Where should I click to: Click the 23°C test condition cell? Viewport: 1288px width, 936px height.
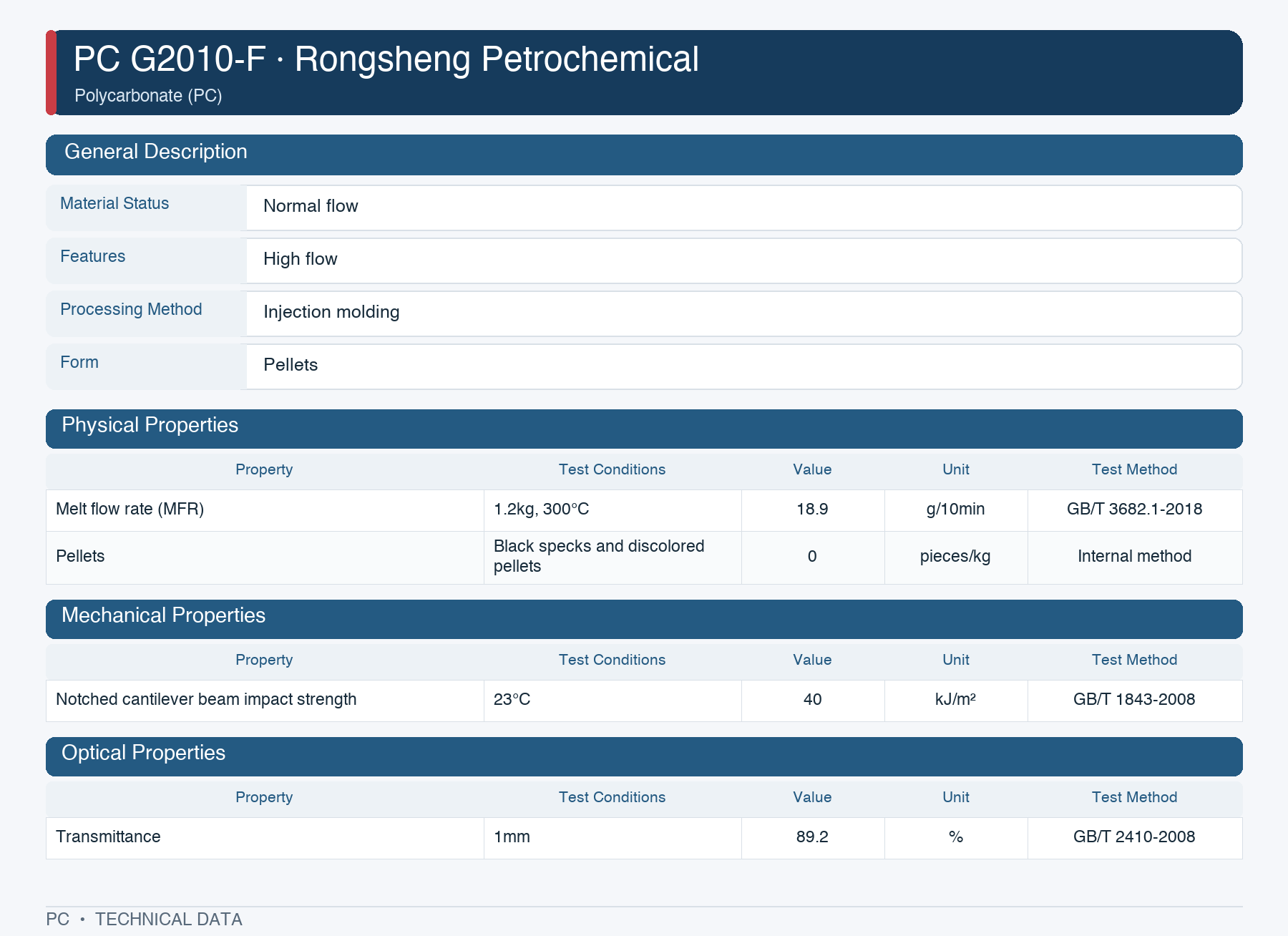pyautogui.click(x=613, y=700)
